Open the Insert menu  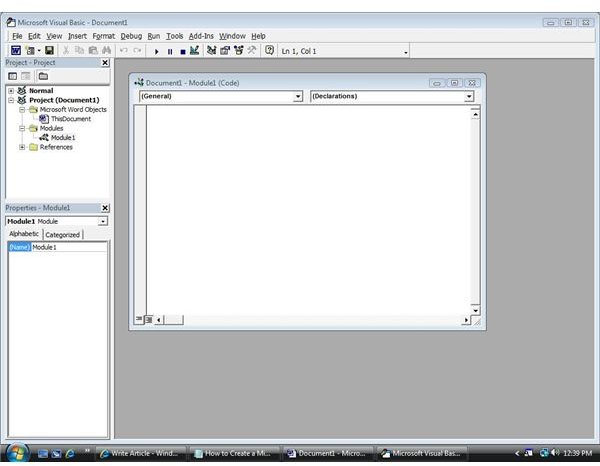coord(77,36)
